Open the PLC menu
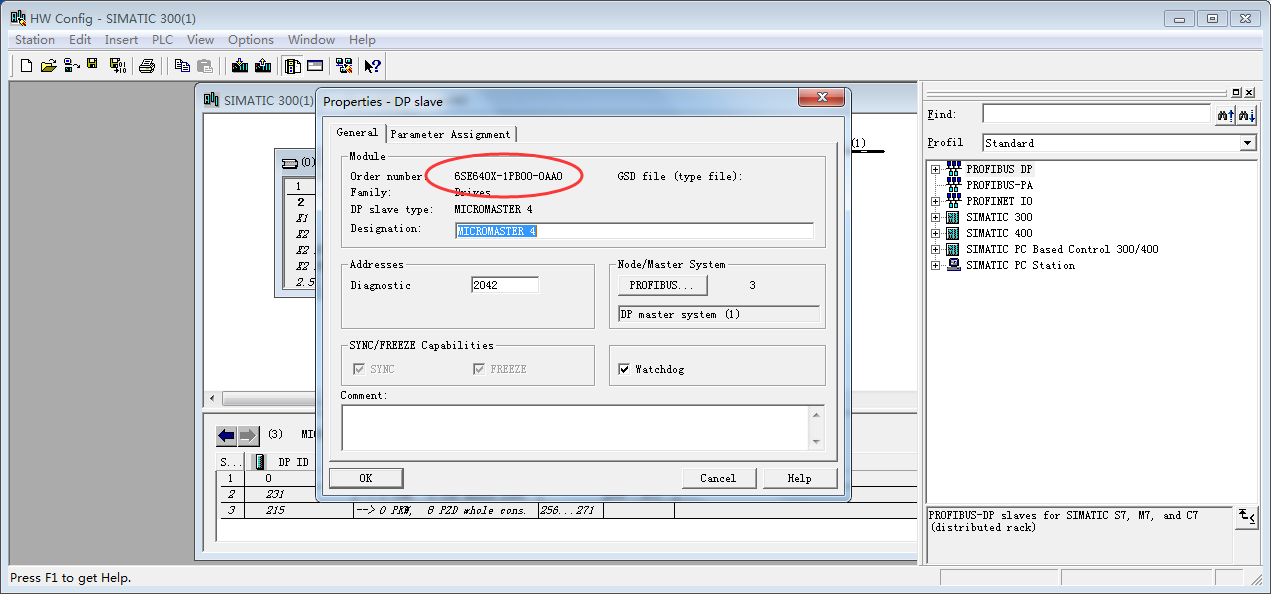This screenshot has width=1271, height=594. coord(162,40)
